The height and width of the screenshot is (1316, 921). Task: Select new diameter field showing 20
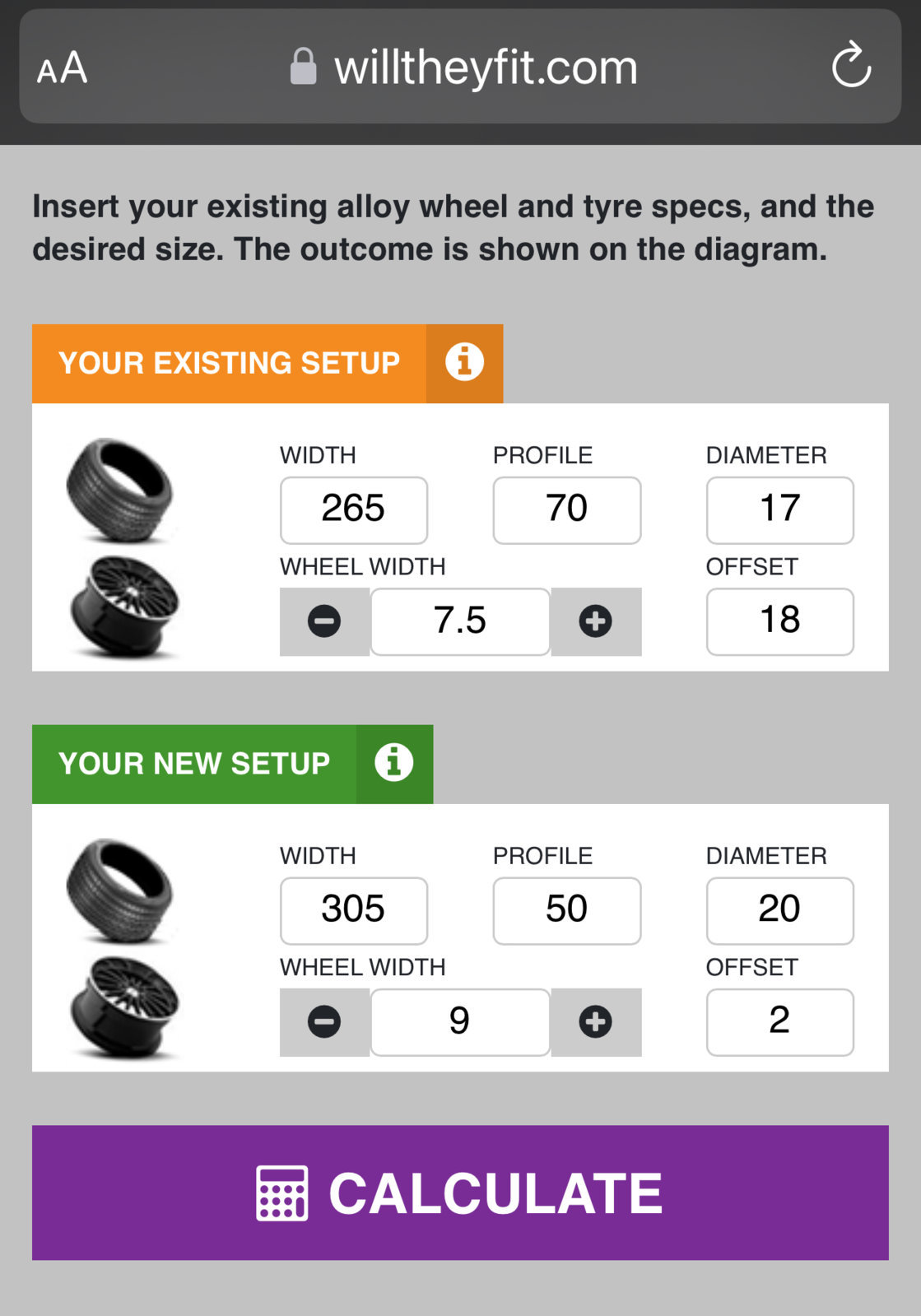779,910
